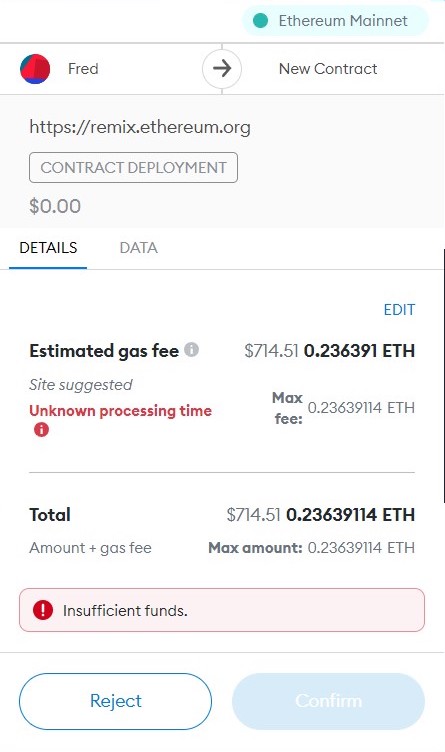Click the Site suggested label
The image size is (445, 752).
point(81,385)
